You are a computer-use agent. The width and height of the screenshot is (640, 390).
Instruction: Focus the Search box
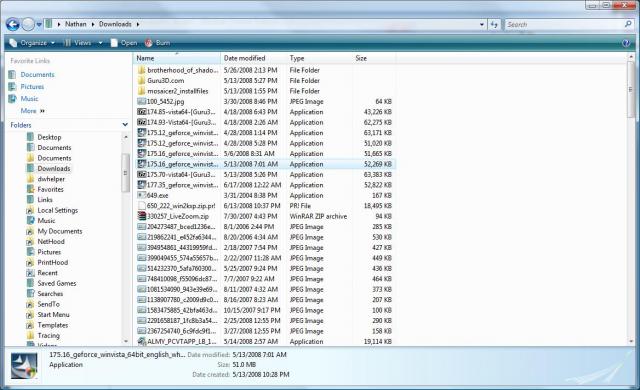[564, 24]
